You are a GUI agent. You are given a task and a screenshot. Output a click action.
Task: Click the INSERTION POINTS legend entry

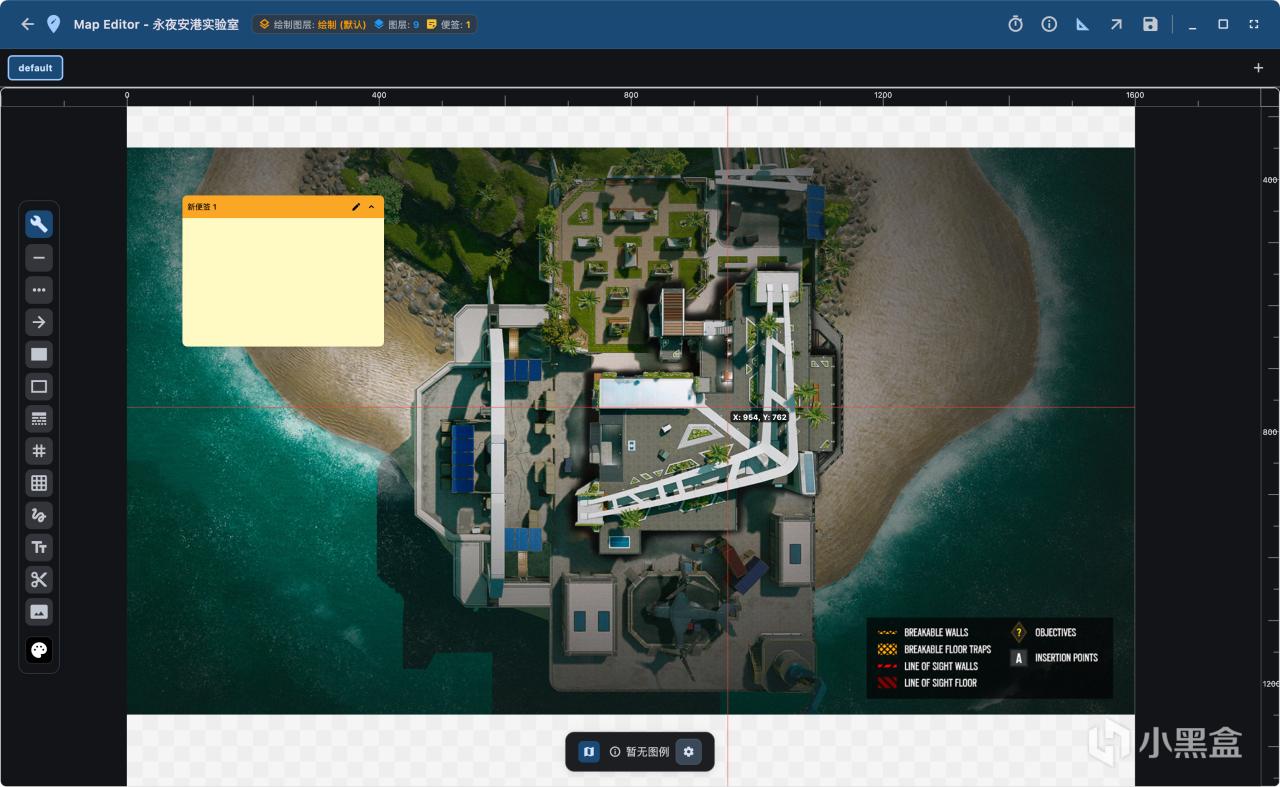(x=1054, y=658)
